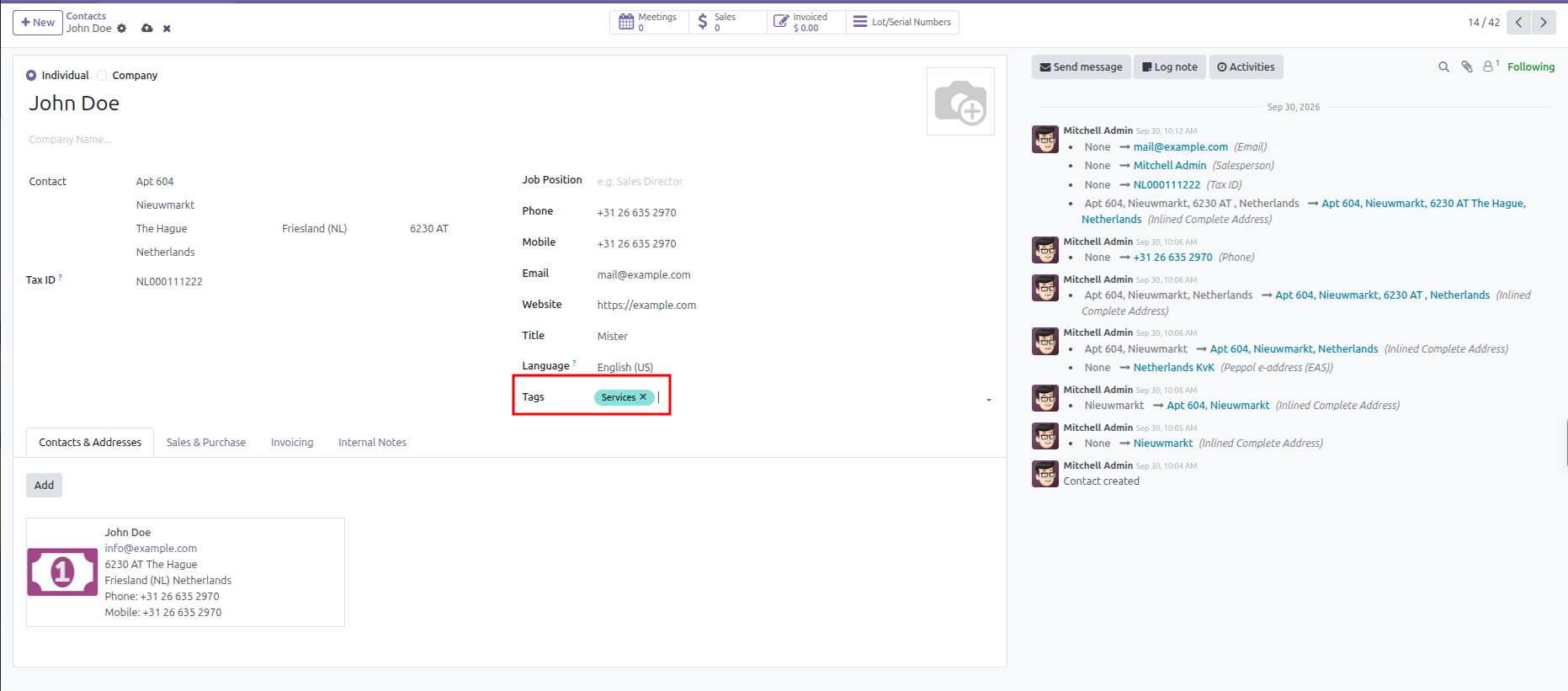Discard changes with the X icon

167,29
